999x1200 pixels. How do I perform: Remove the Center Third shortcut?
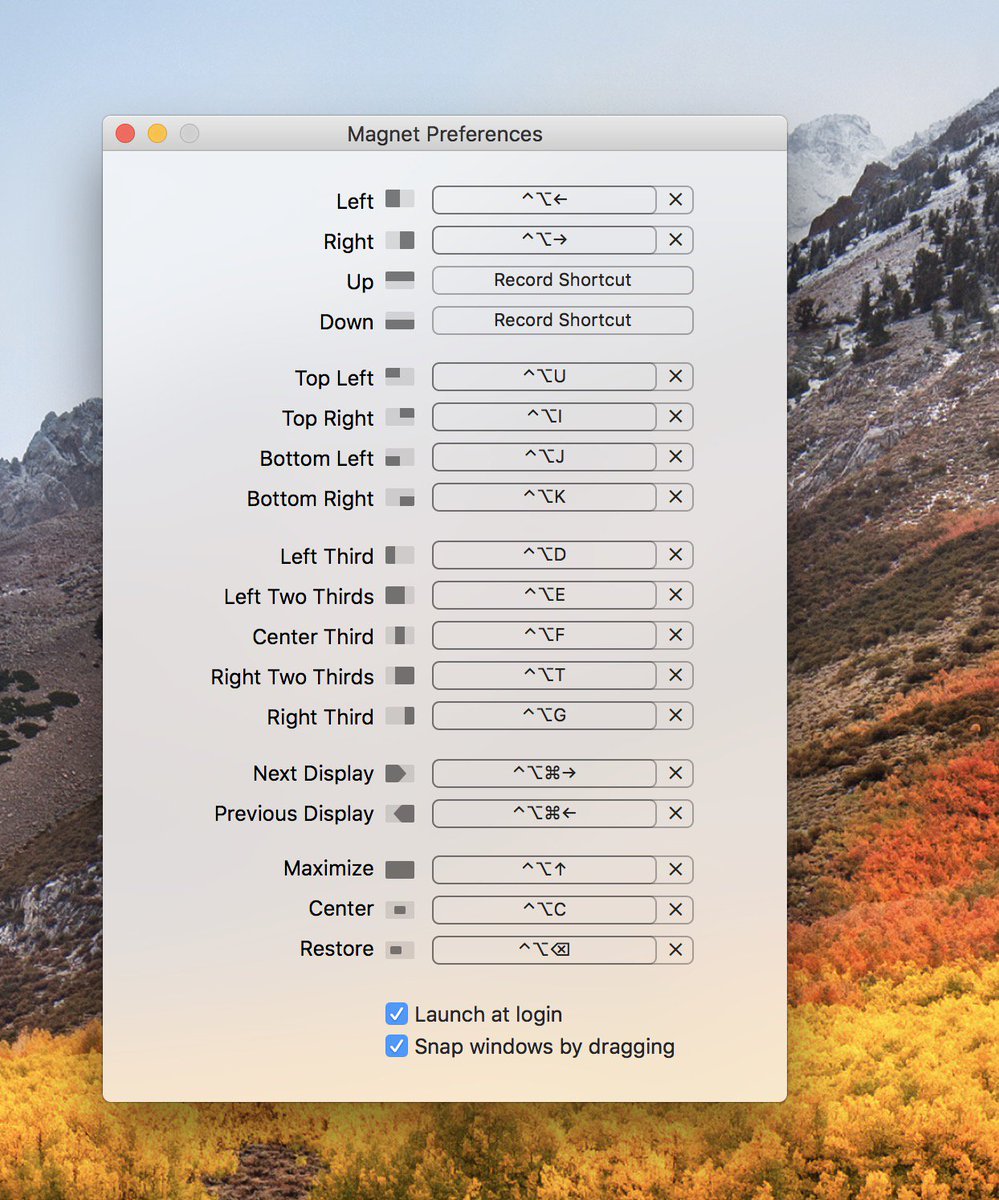coord(675,634)
